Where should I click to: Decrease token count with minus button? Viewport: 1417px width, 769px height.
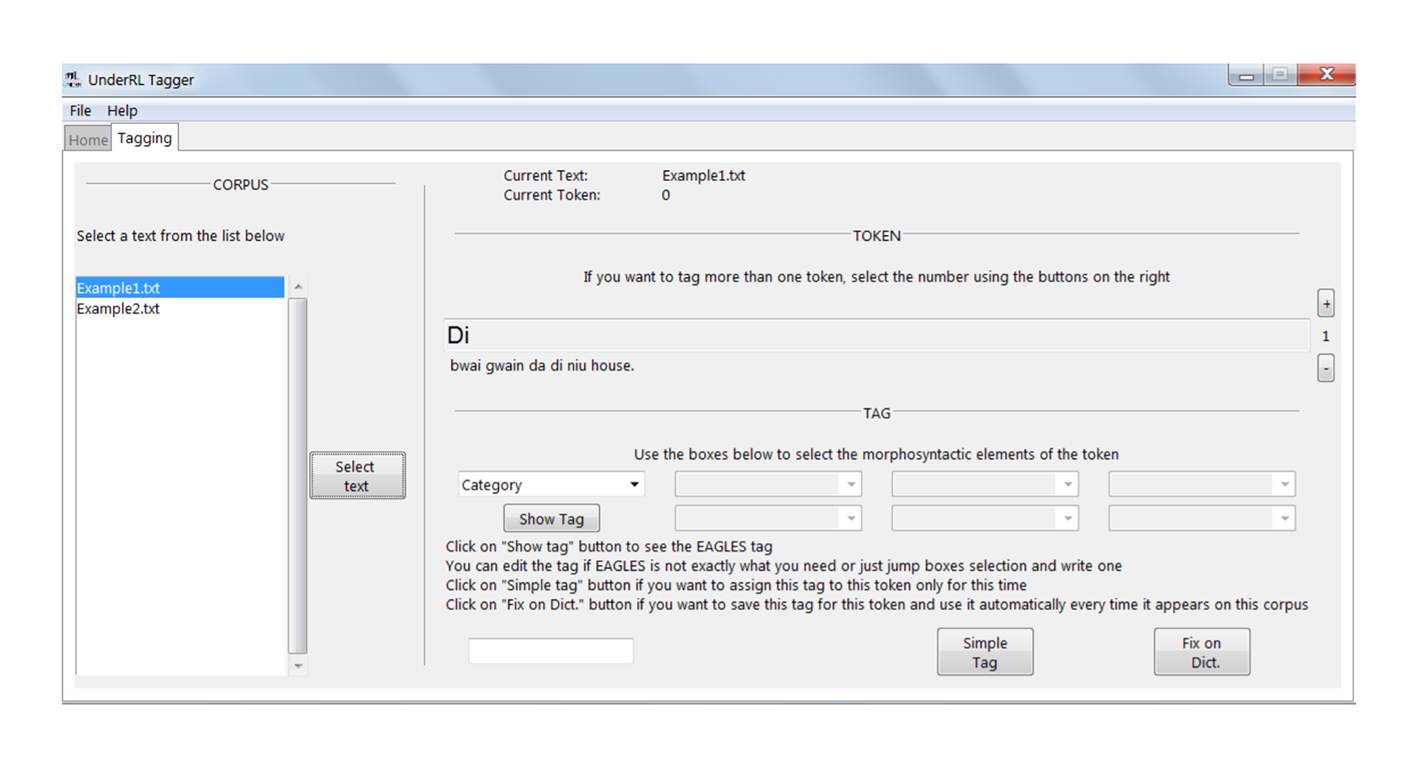(1326, 369)
